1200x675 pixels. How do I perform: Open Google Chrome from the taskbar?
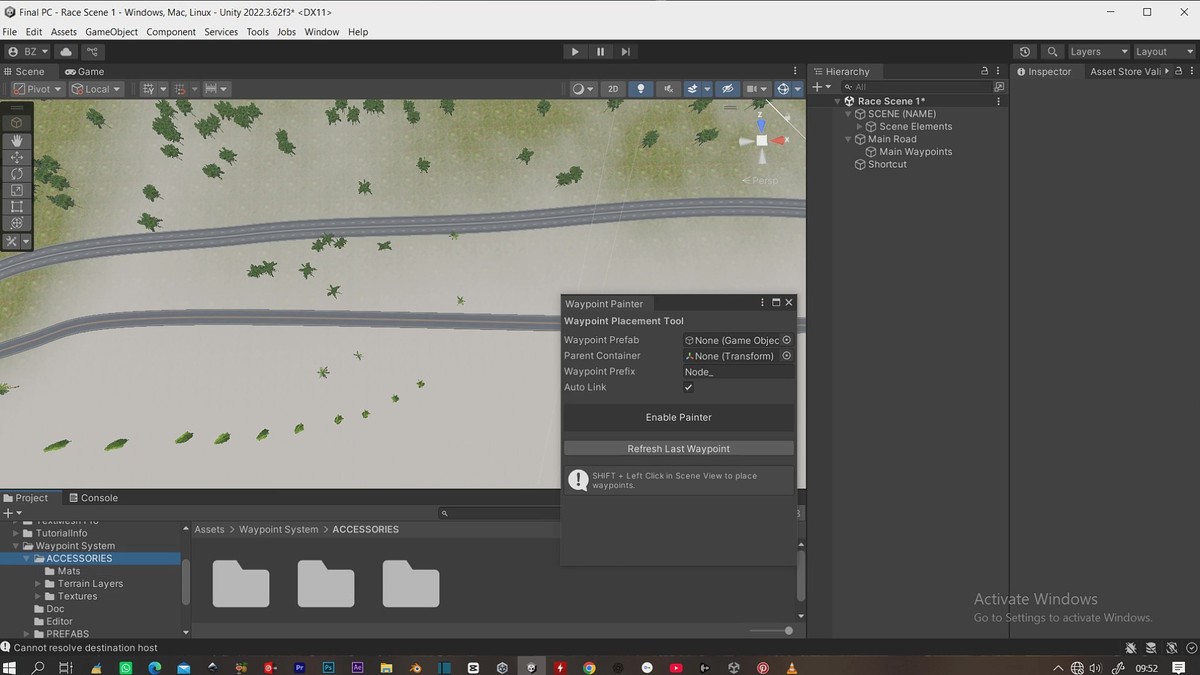589,667
